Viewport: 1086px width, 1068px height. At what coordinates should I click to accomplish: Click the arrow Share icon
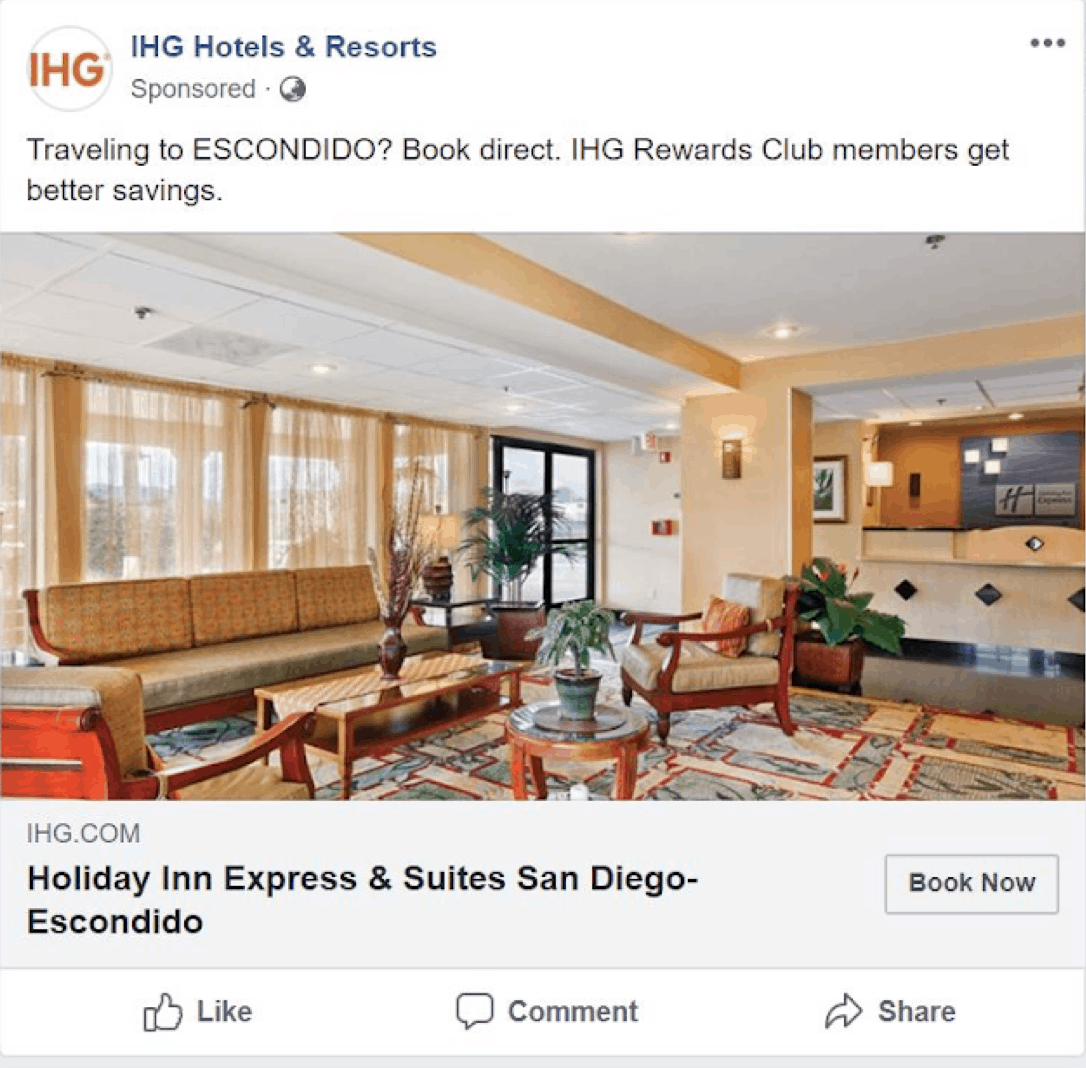(x=844, y=1011)
